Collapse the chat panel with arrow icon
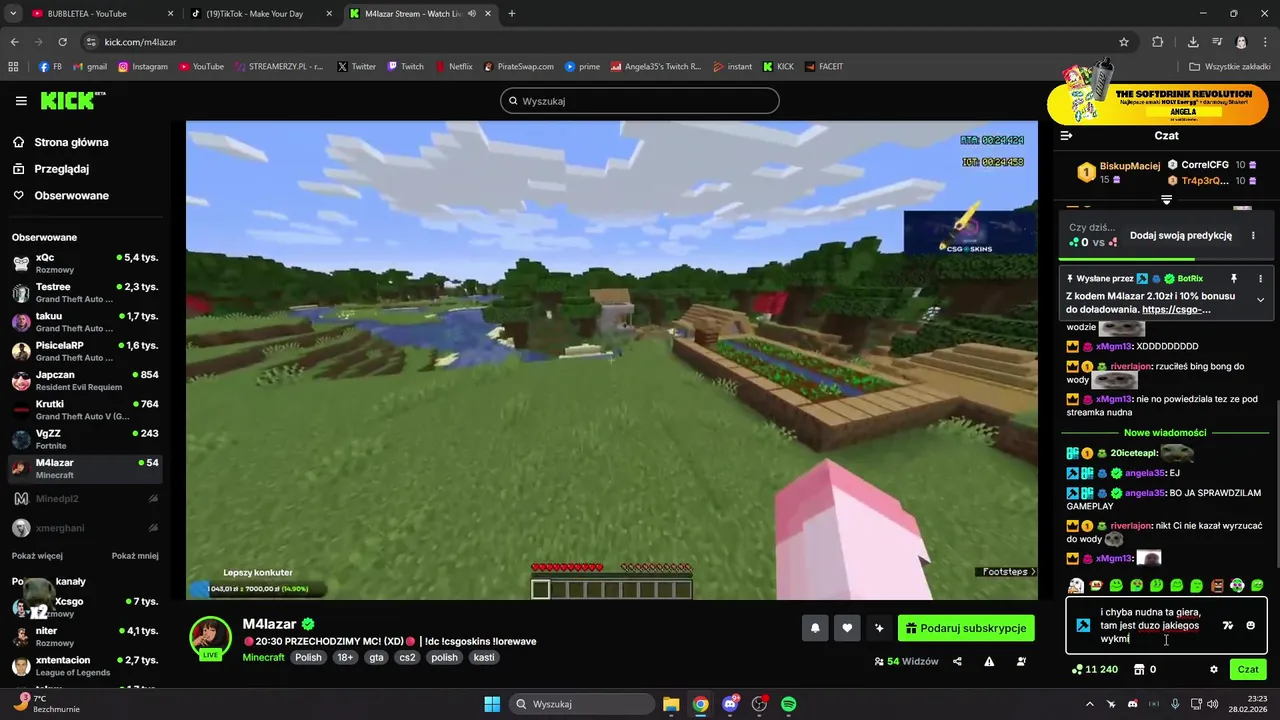Image resolution: width=1280 pixels, height=720 pixels. tap(1066, 135)
